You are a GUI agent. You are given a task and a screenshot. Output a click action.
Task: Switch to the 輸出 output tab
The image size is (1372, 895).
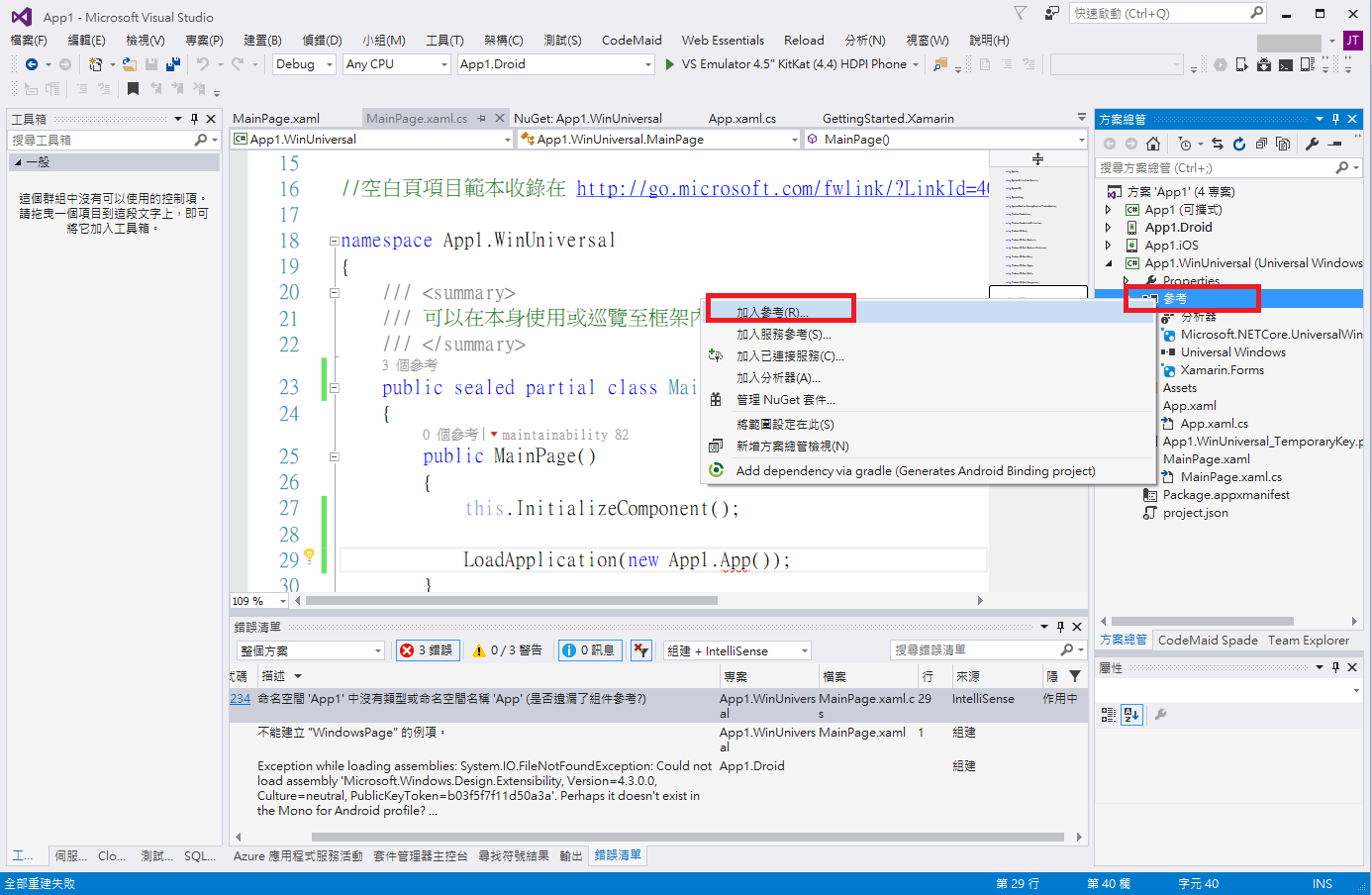point(571,856)
